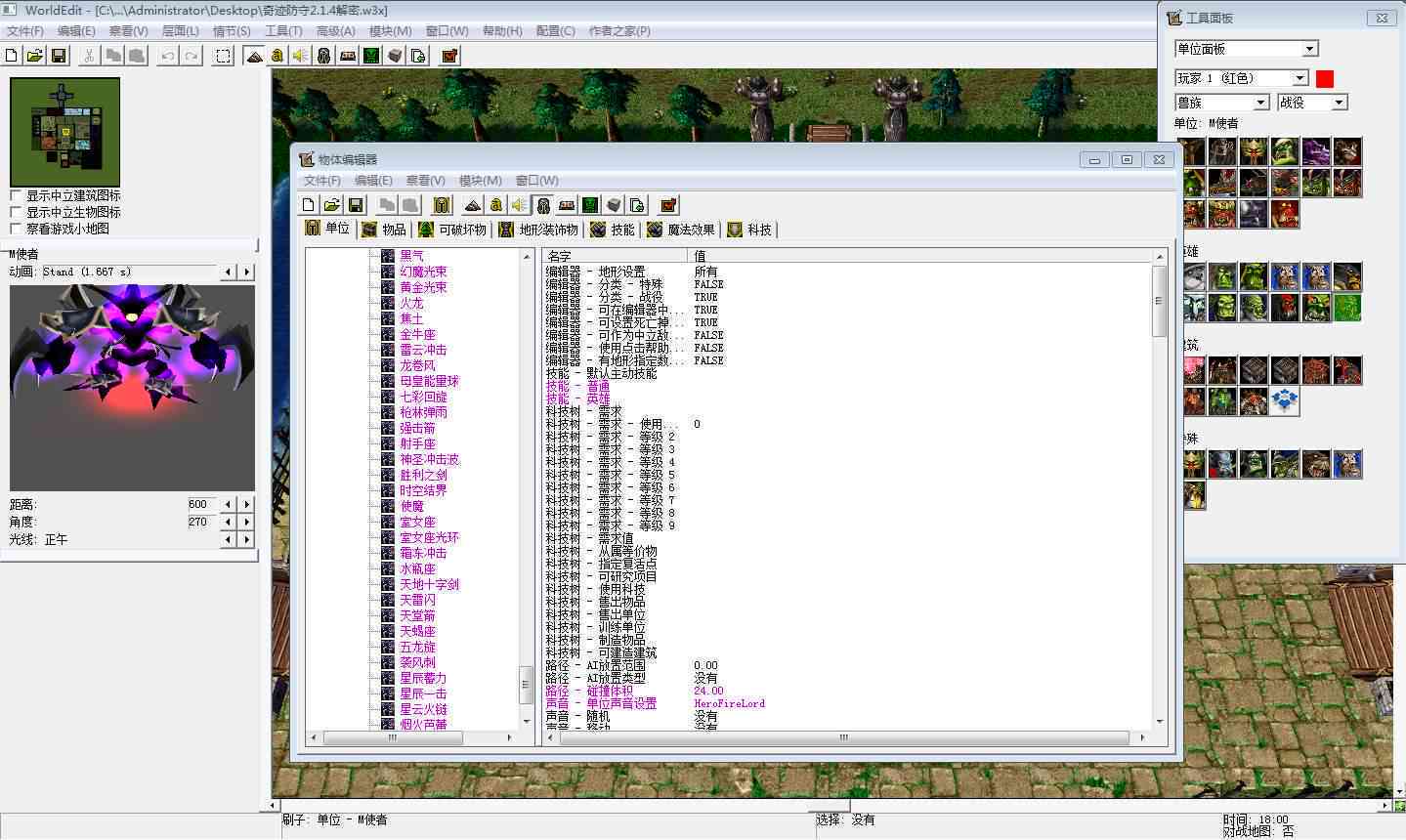Click Open map folder icon in WorldEdit toolbar

[35, 56]
